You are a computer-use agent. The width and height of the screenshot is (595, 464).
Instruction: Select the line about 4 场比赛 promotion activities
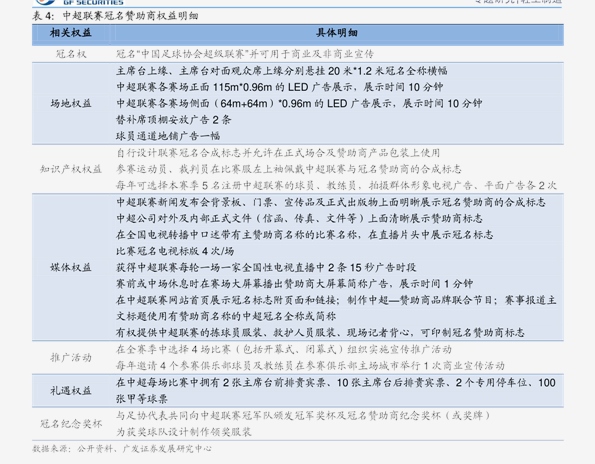click(x=283, y=349)
